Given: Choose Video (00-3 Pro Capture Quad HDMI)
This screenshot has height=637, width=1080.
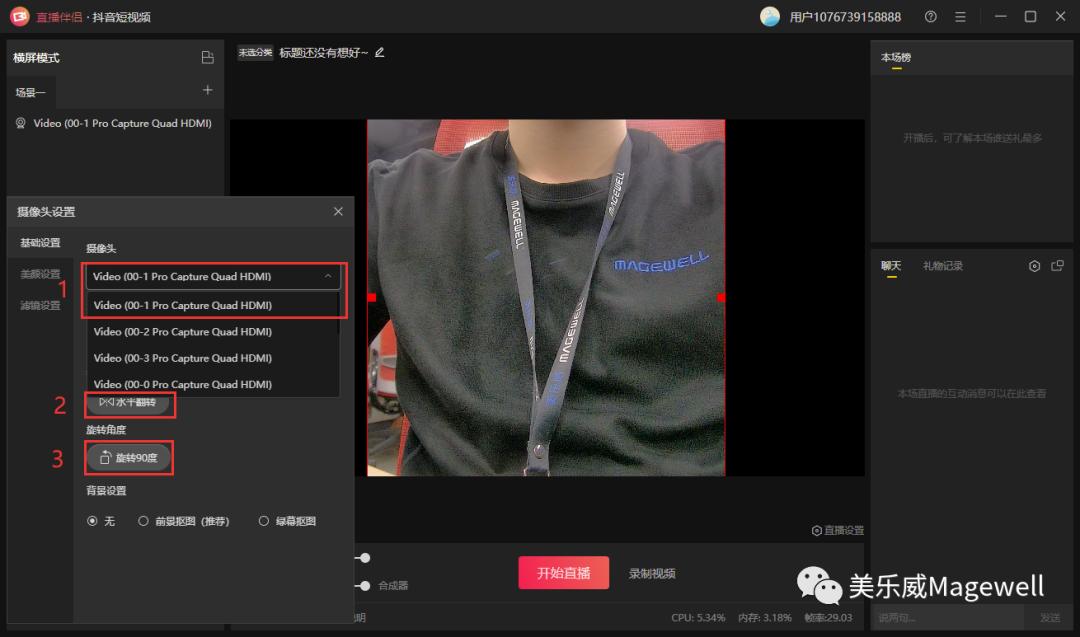Looking at the screenshot, I should (x=183, y=357).
